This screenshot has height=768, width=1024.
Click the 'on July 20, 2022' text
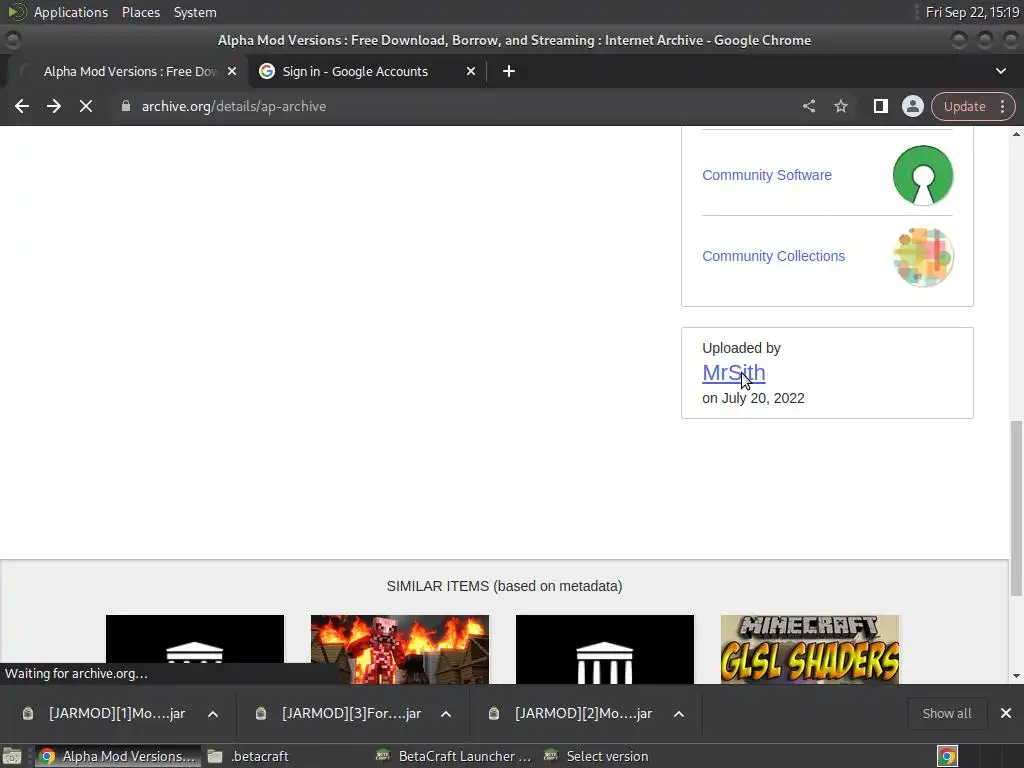pos(753,398)
